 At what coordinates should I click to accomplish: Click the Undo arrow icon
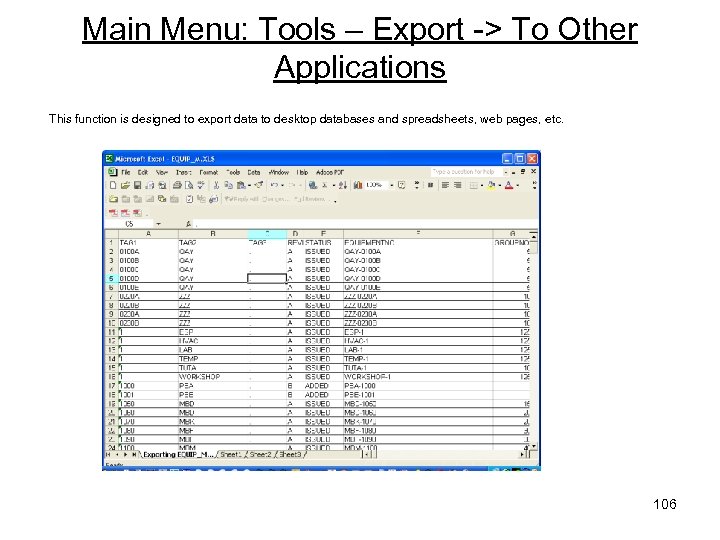tap(274, 185)
